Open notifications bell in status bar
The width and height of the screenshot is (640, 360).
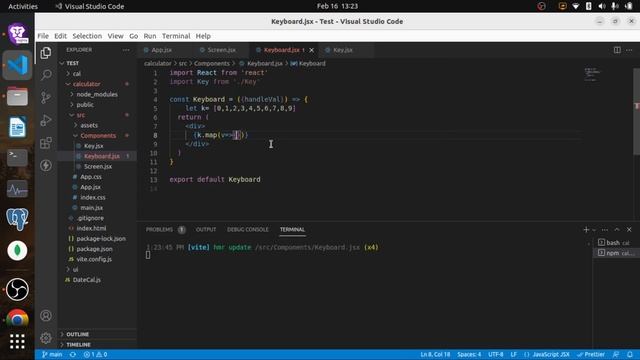point(630,354)
